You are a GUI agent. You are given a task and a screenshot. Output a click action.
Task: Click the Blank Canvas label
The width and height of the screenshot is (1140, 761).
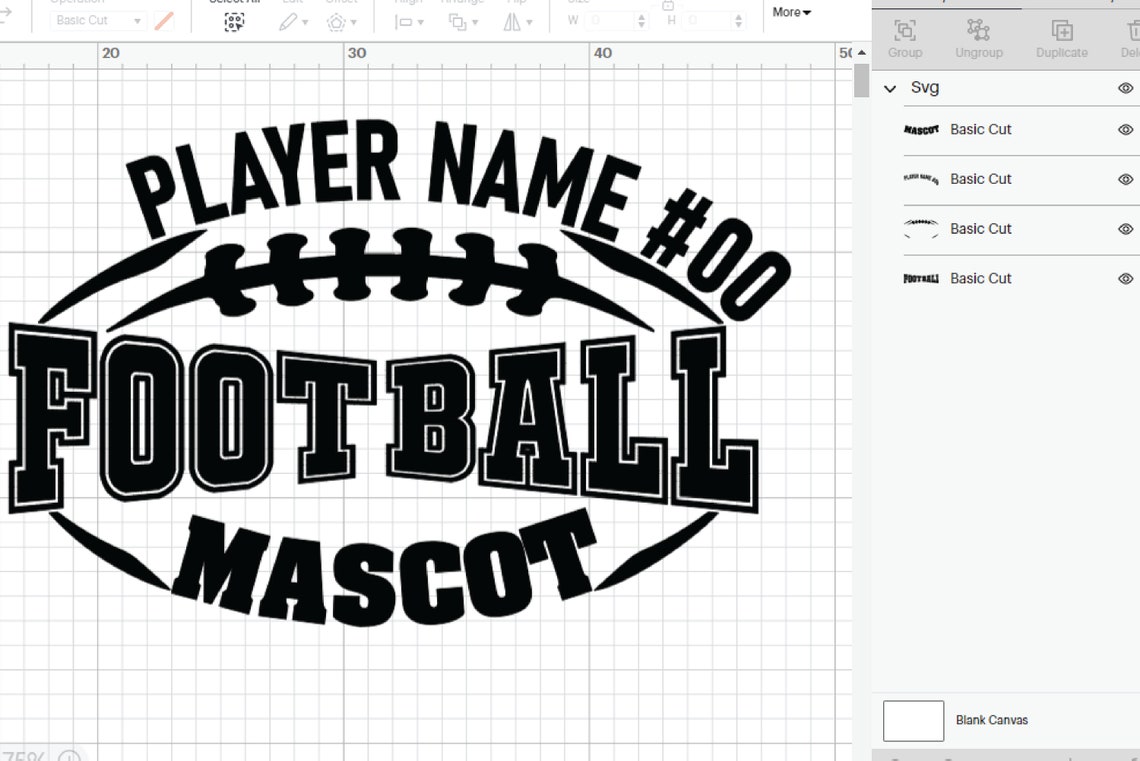click(992, 720)
